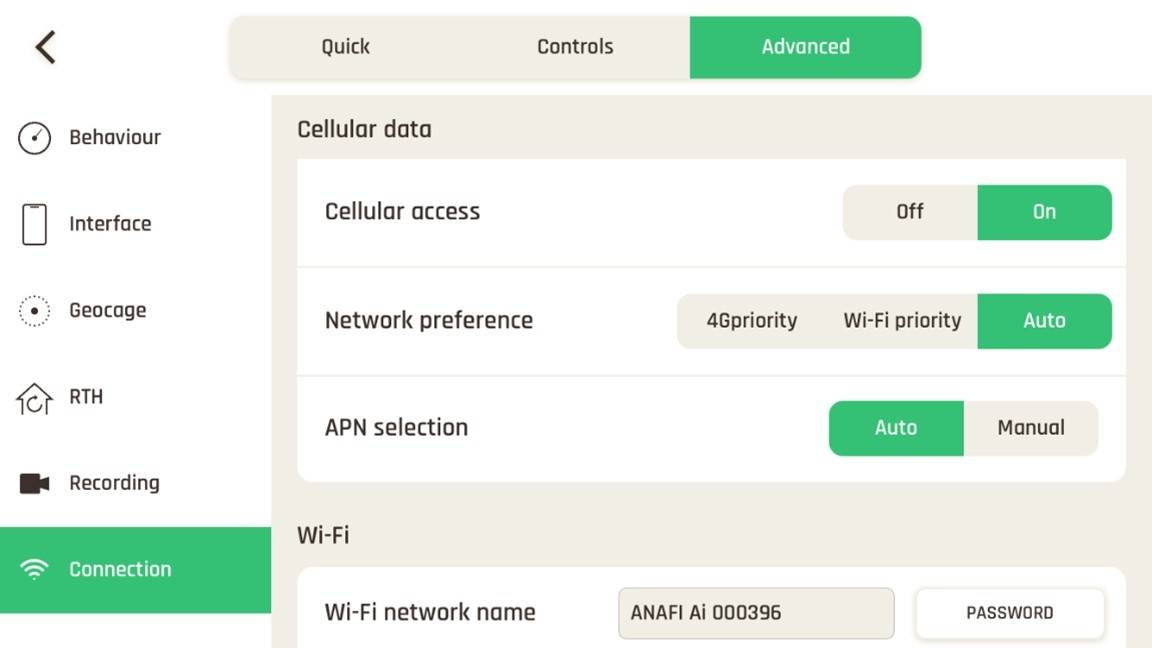The image size is (1152, 648).
Task: Turn Cellular access Off
Action: 910,212
